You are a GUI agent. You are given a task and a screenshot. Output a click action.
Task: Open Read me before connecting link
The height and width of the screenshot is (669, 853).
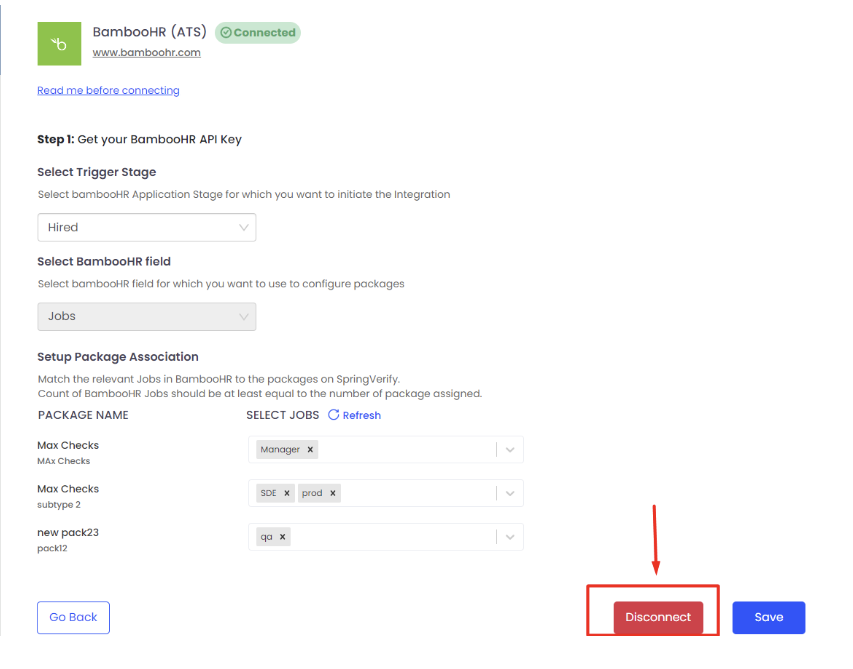108,90
